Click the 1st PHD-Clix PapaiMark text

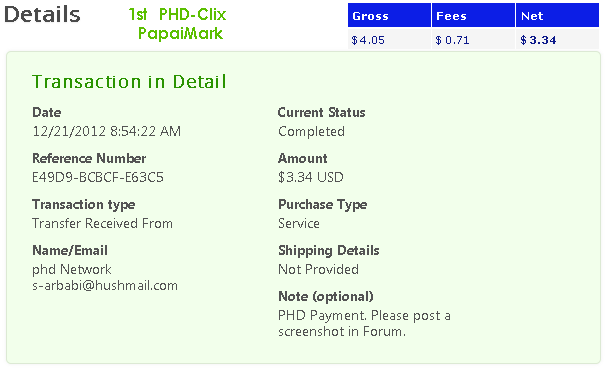tap(178, 24)
